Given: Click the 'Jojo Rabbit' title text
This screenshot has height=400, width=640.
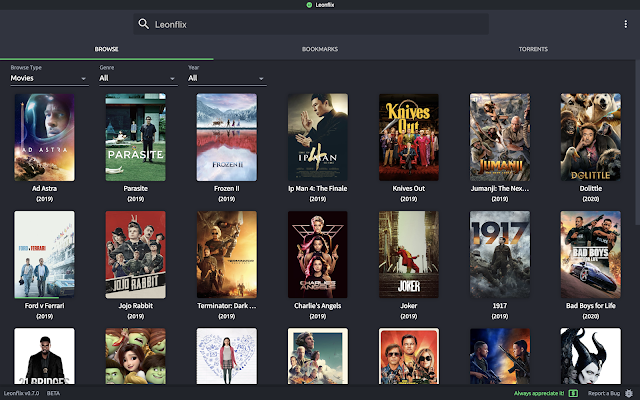Looking at the screenshot, I should (x=136, y=306).
